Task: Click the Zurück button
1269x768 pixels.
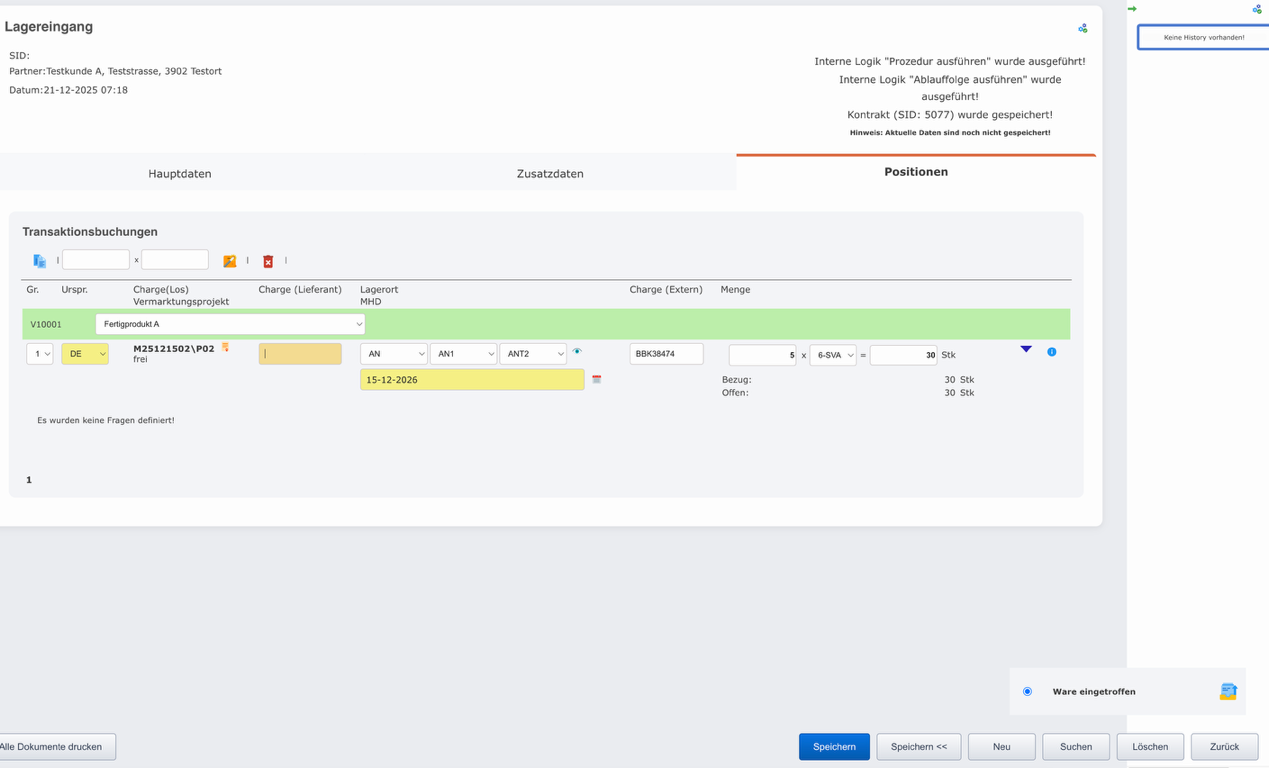Action: coord(1224,747)
